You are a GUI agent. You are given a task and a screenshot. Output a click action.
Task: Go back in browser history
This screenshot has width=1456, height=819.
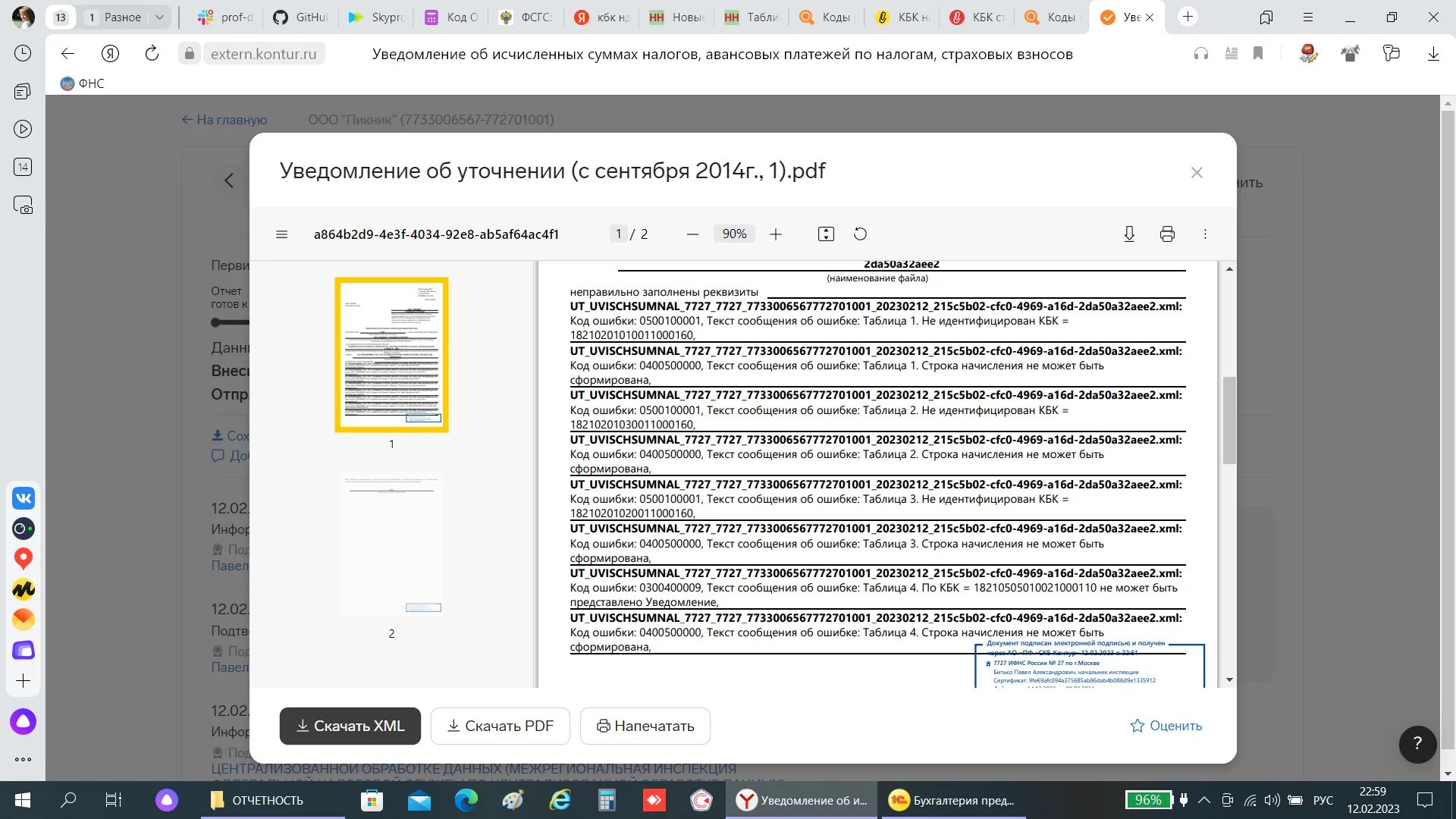pyautogui.click(x=67, y=54)
